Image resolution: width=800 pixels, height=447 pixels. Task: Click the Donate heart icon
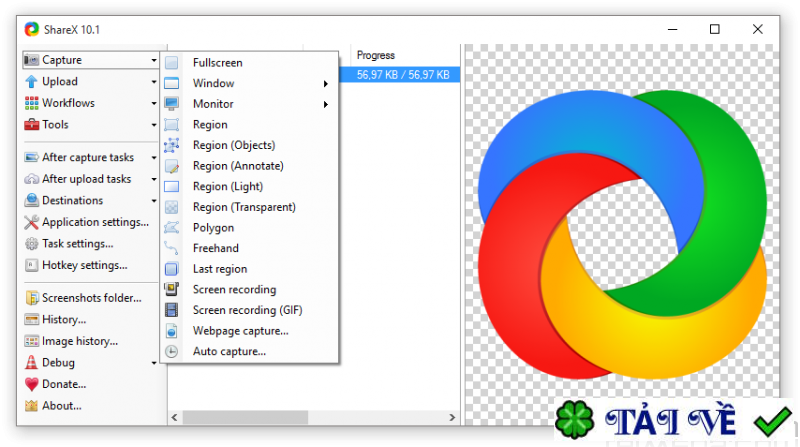(32, 384)
